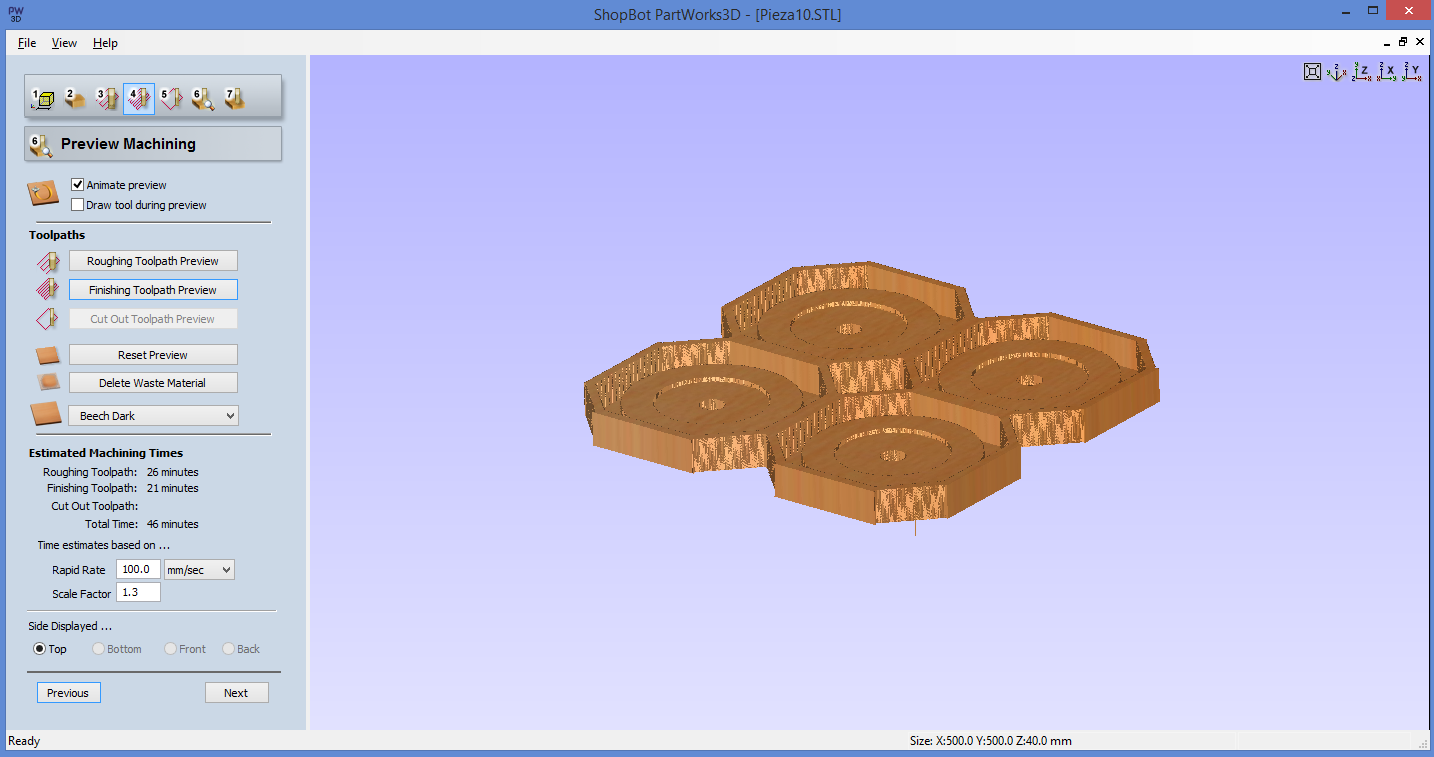The image size is (1434, 757).
Task: Click the 'Toolpaths' section heading
Action: pyautogui.click(x=57, y=235)
